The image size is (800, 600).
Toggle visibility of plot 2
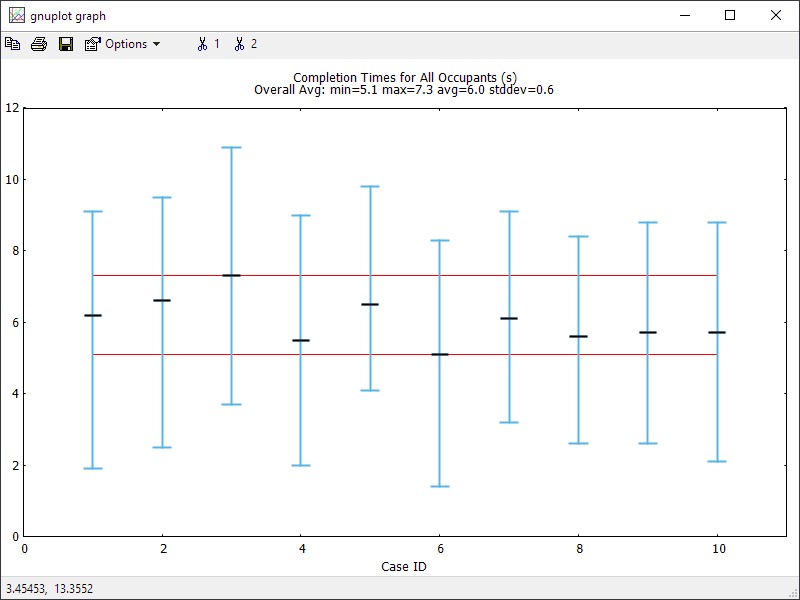(245, 44)
